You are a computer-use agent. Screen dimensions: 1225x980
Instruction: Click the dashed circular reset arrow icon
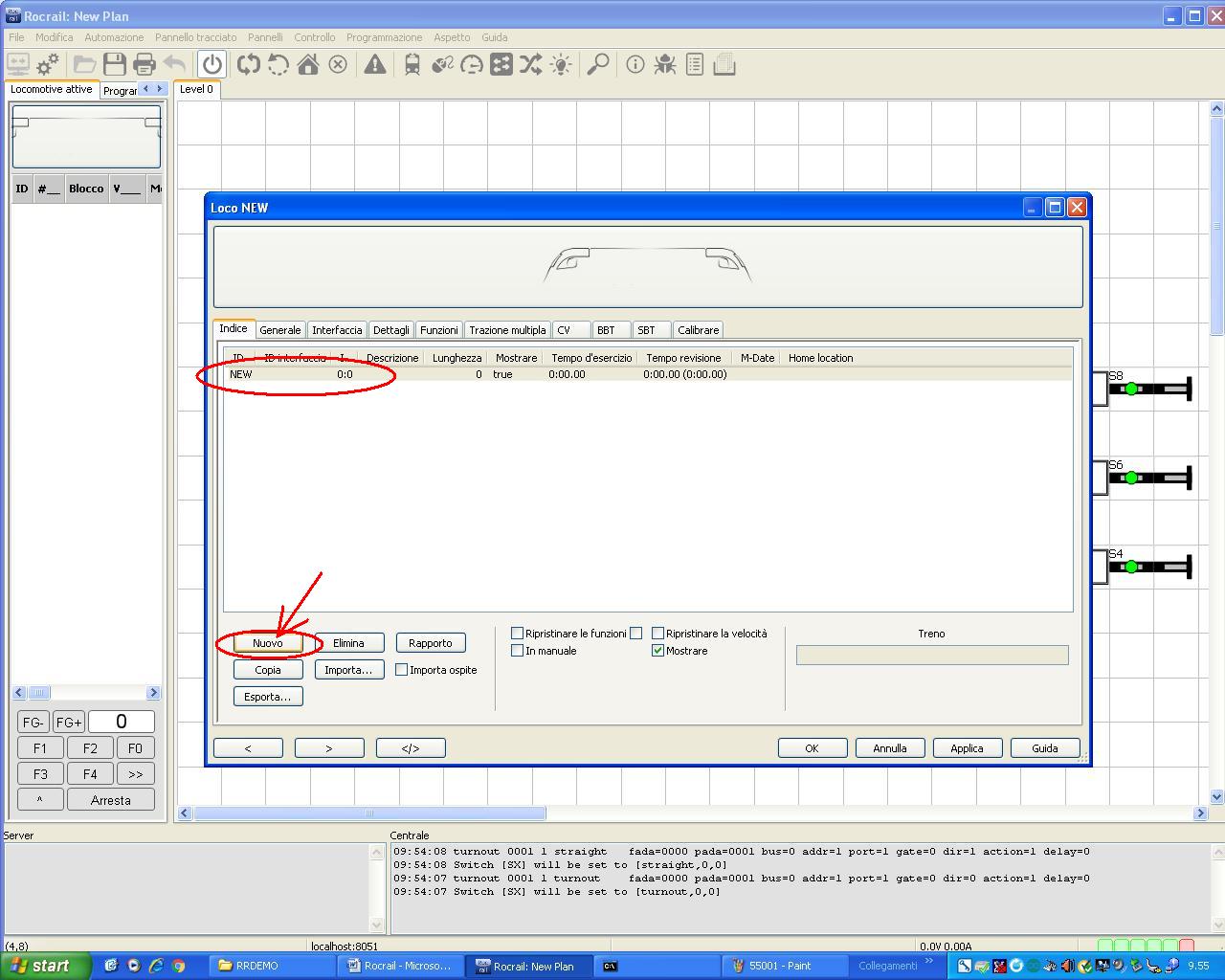278,64
